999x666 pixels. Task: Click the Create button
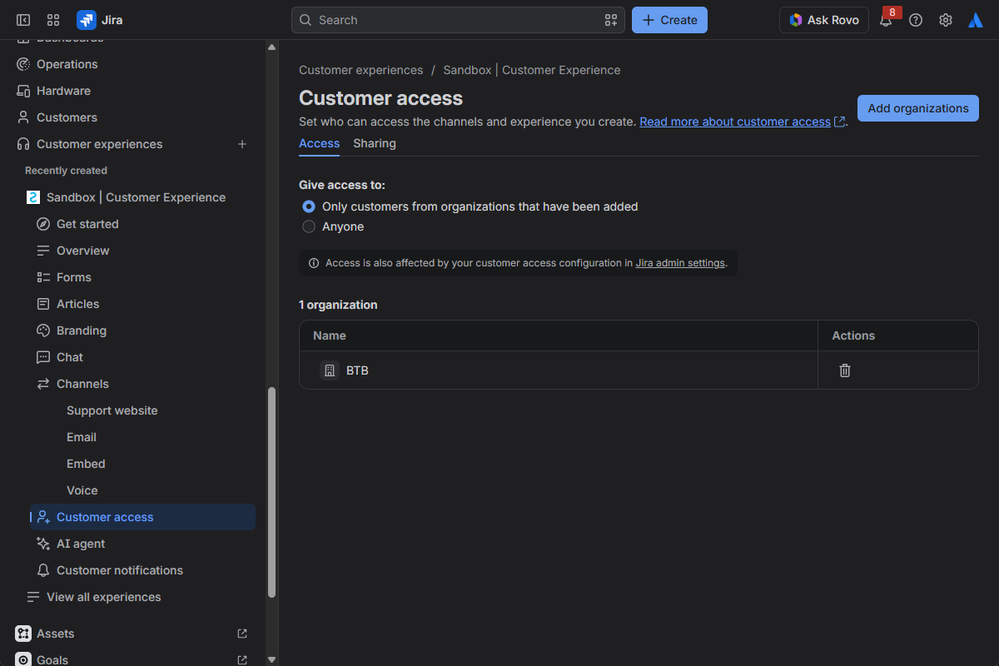670,20
